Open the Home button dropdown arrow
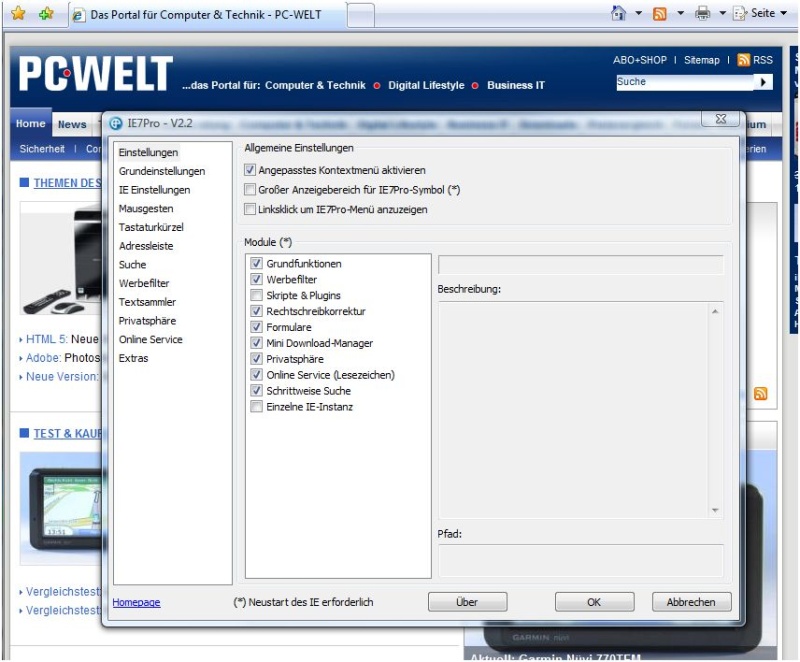 [x=639, y=14]
